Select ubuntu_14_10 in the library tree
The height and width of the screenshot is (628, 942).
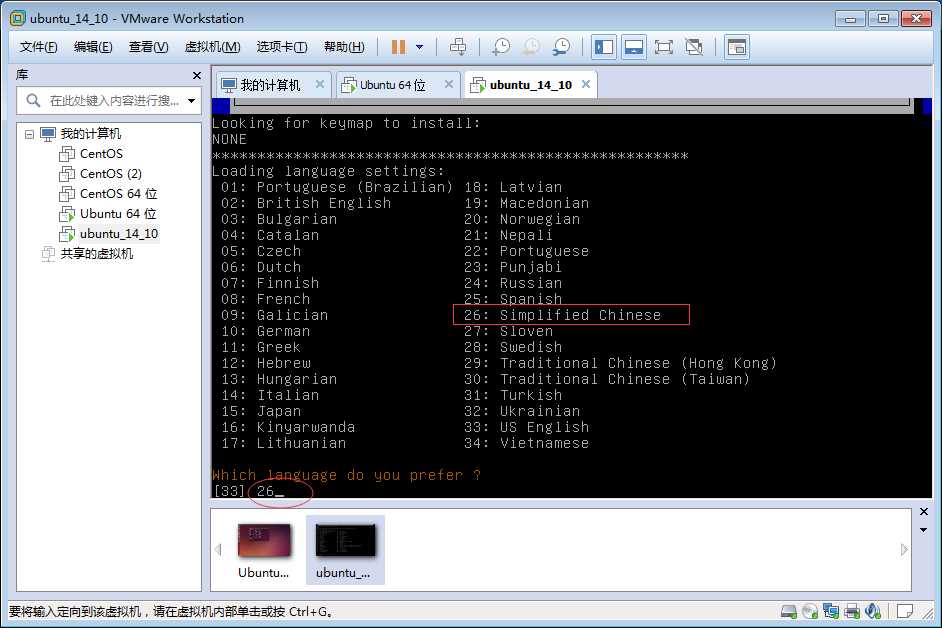pyautogui.click(x=119, y=234)
